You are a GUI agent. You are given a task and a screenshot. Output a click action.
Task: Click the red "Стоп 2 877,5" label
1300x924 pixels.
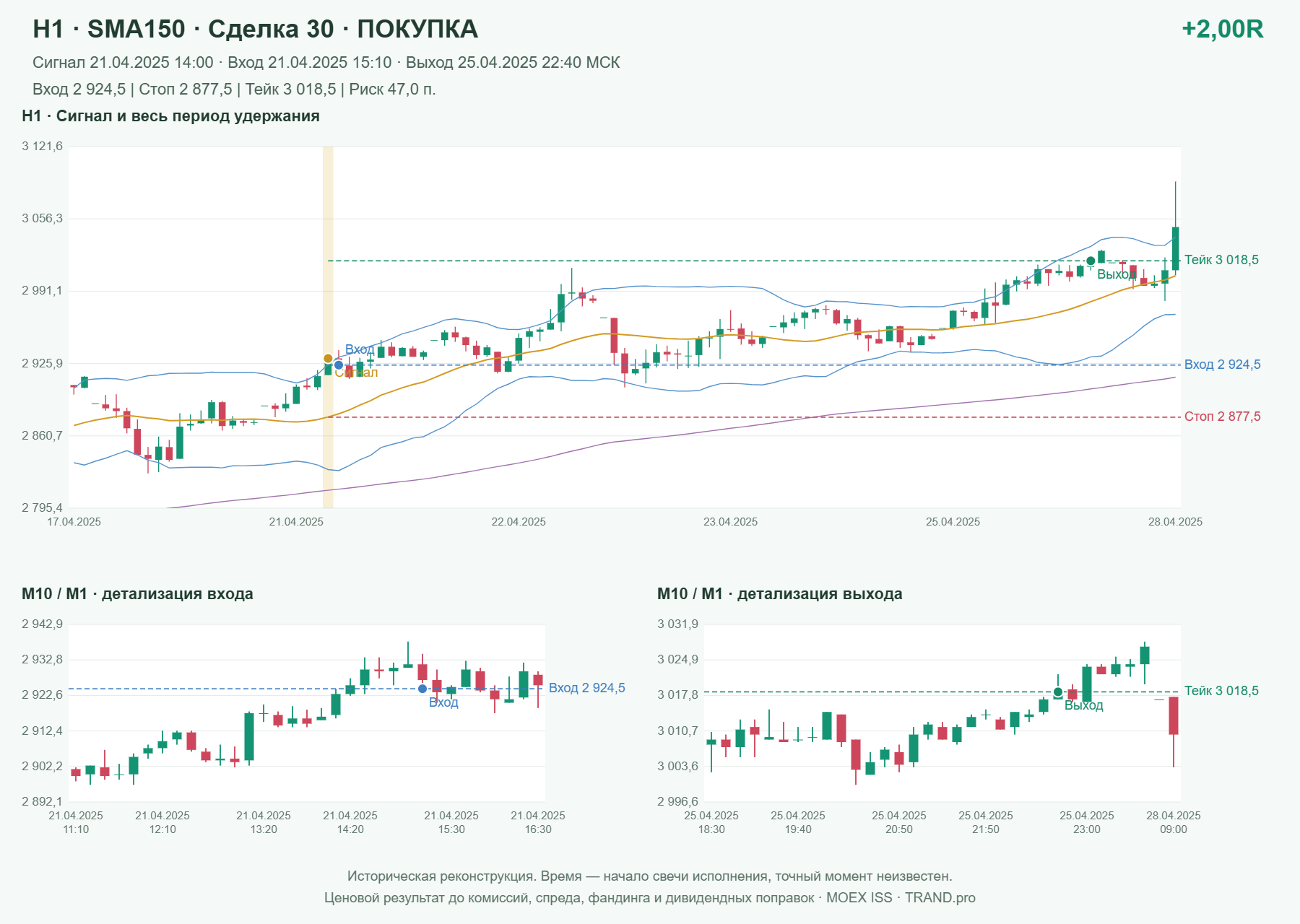[1222, 417]
